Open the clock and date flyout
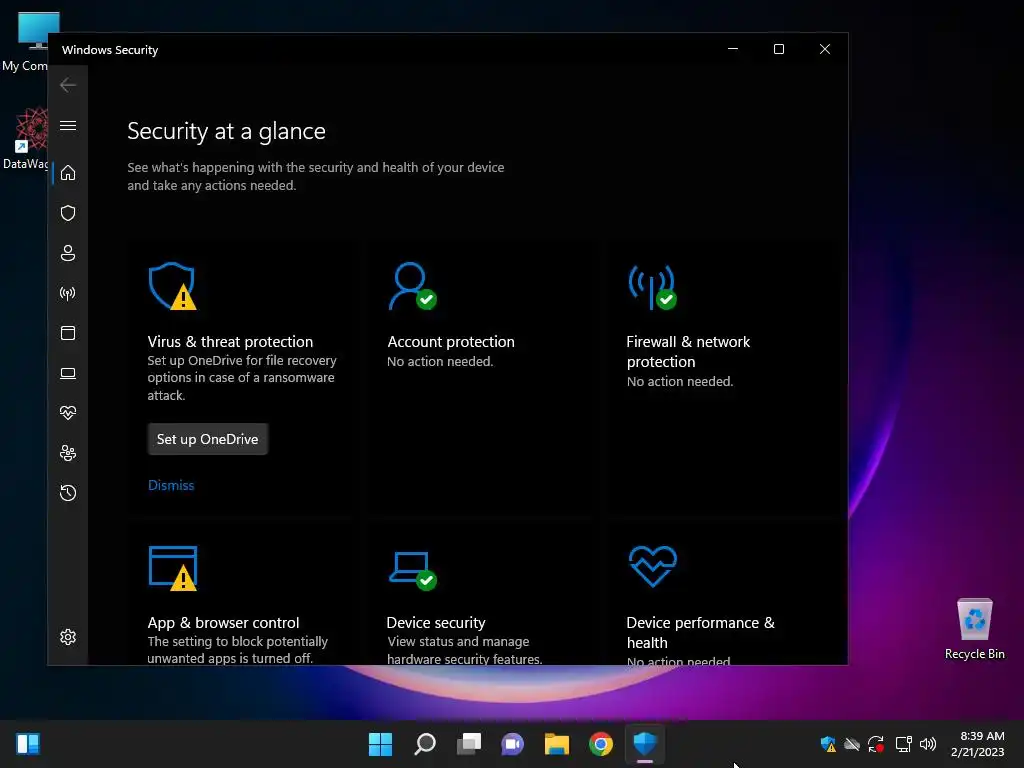1024x768 pixels. pos(978,744)
